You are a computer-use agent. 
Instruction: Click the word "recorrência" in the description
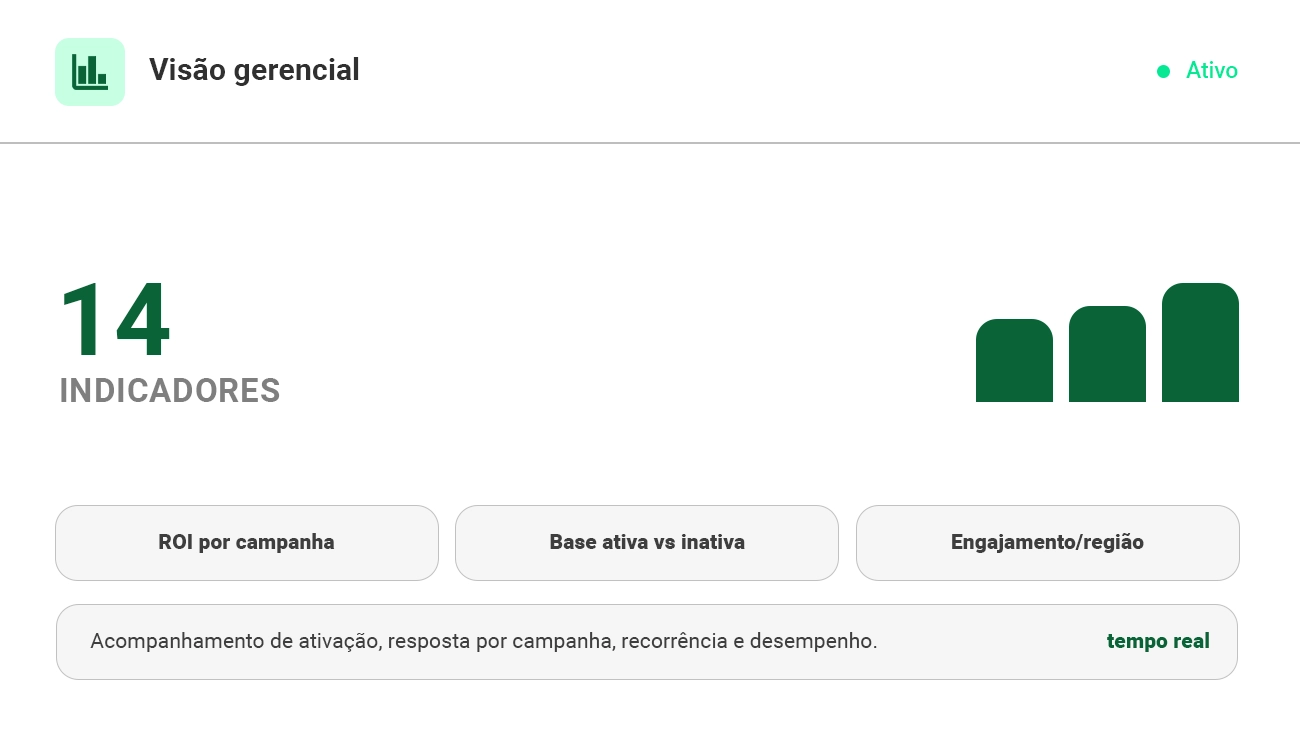tap(674, 642)
